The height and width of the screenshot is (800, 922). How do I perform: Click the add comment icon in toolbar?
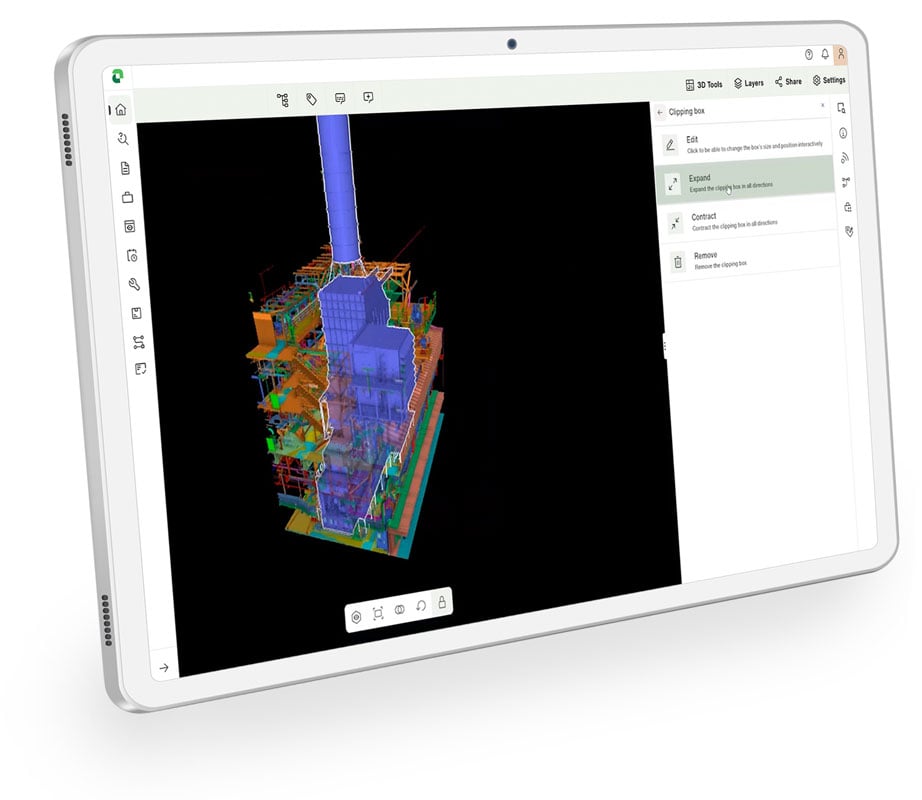pyautogui.click(x=368, y=97)
